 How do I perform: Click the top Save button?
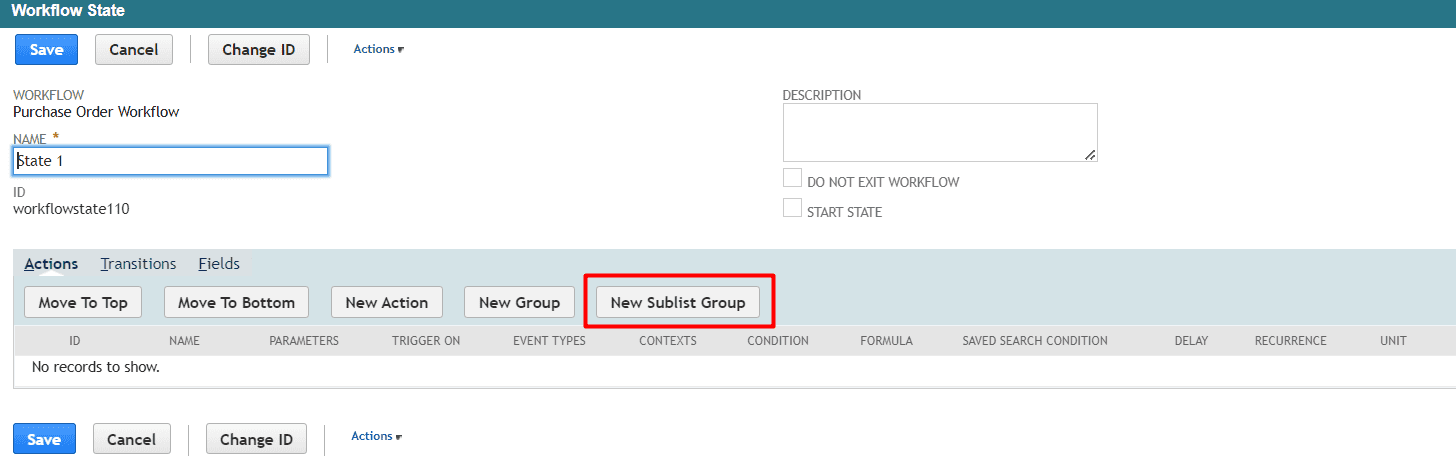(47, 50)
